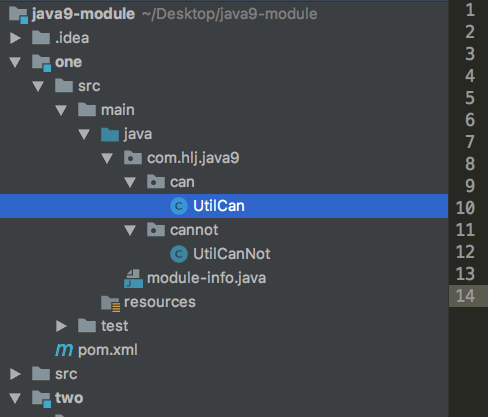Collapse the two module node
This screenshot has height=417, width=488.
coord(15,398)
